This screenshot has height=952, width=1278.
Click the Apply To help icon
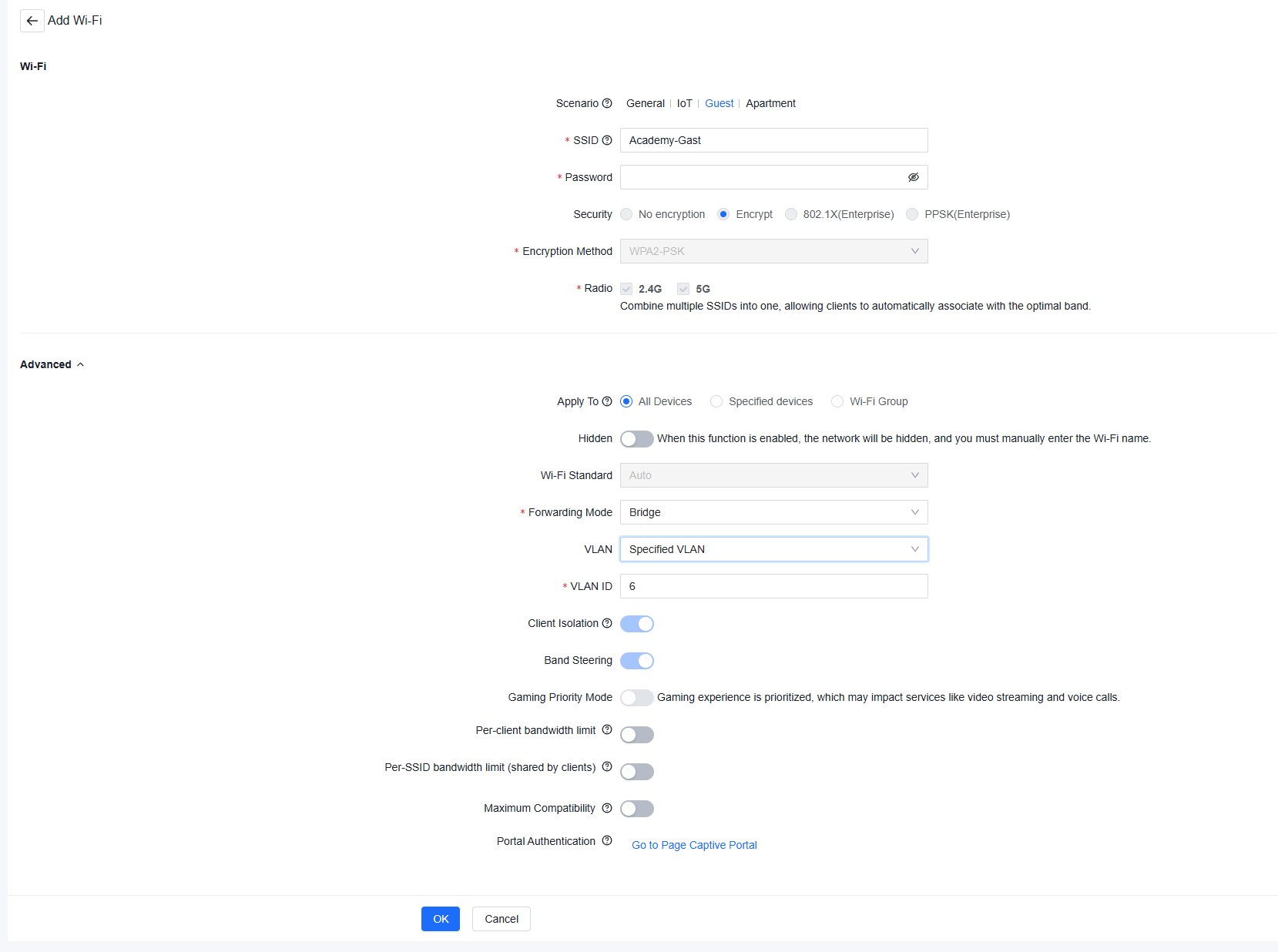pyautogui.click(x=607, y=401)
